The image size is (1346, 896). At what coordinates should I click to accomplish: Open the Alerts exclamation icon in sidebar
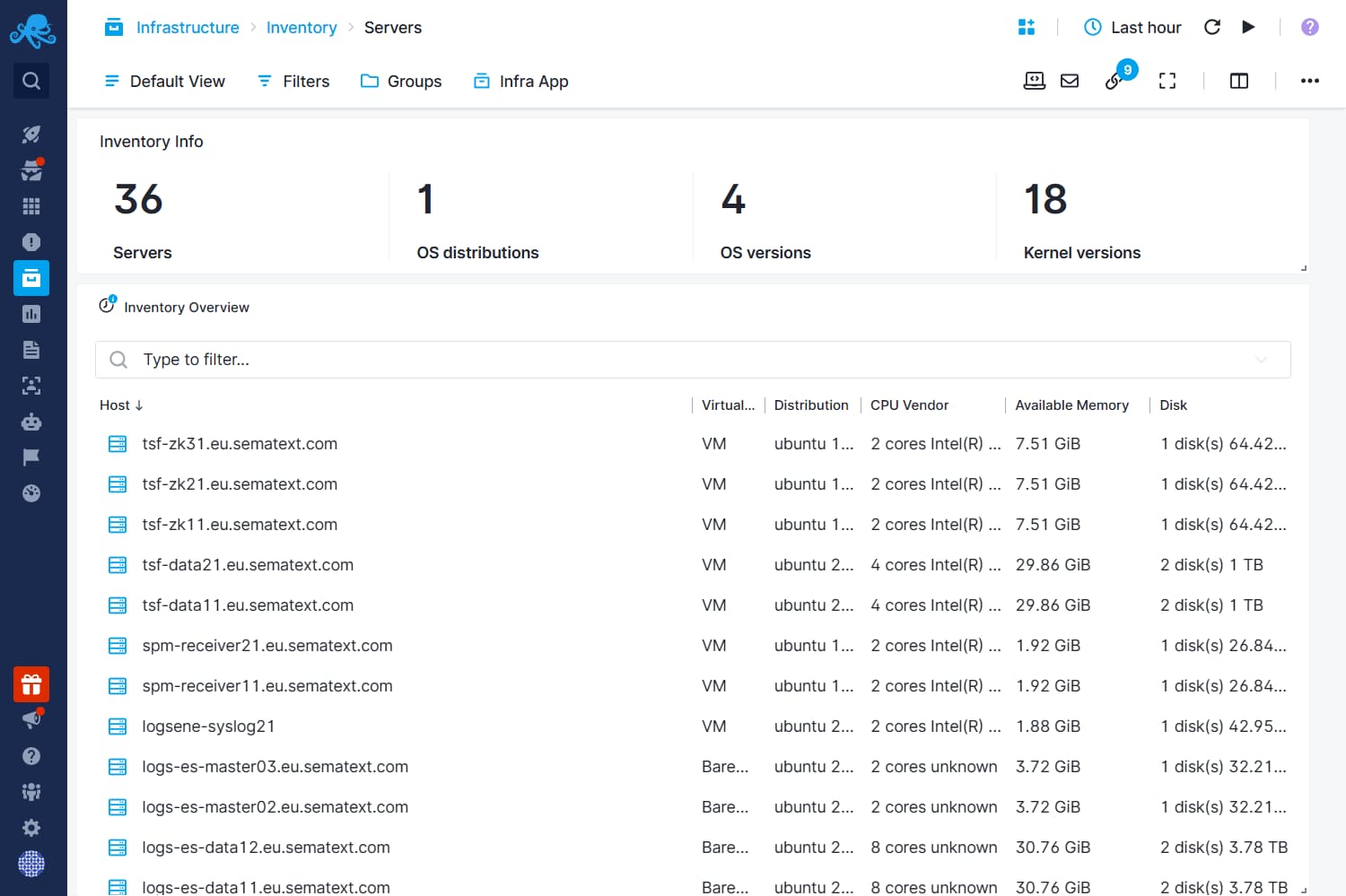click(31, 242)
